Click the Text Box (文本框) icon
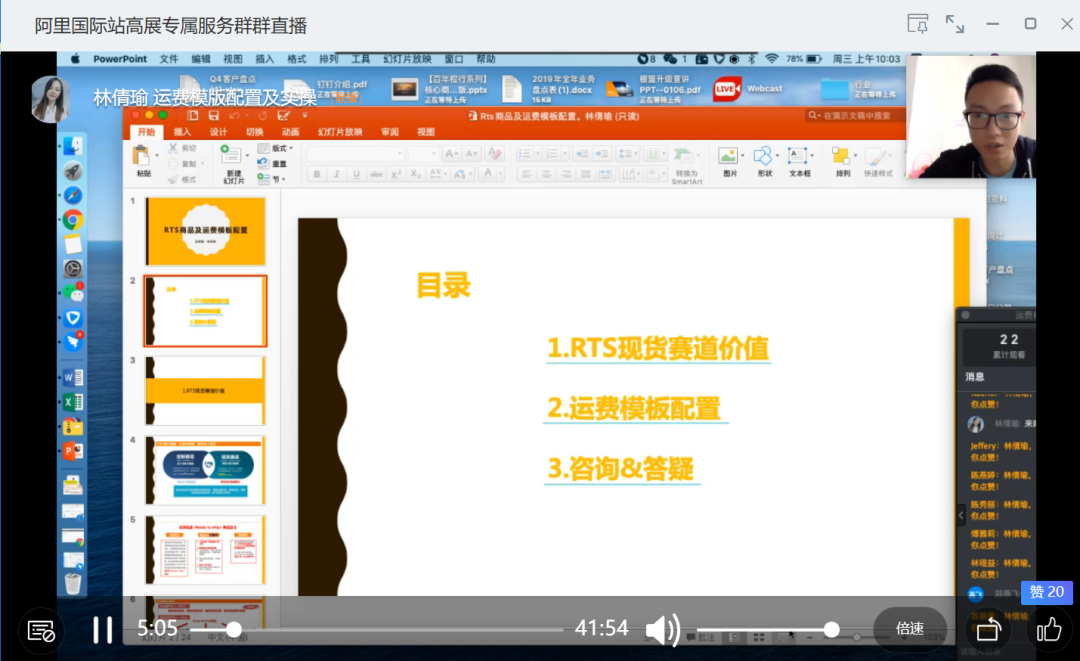 click(796, 156)
